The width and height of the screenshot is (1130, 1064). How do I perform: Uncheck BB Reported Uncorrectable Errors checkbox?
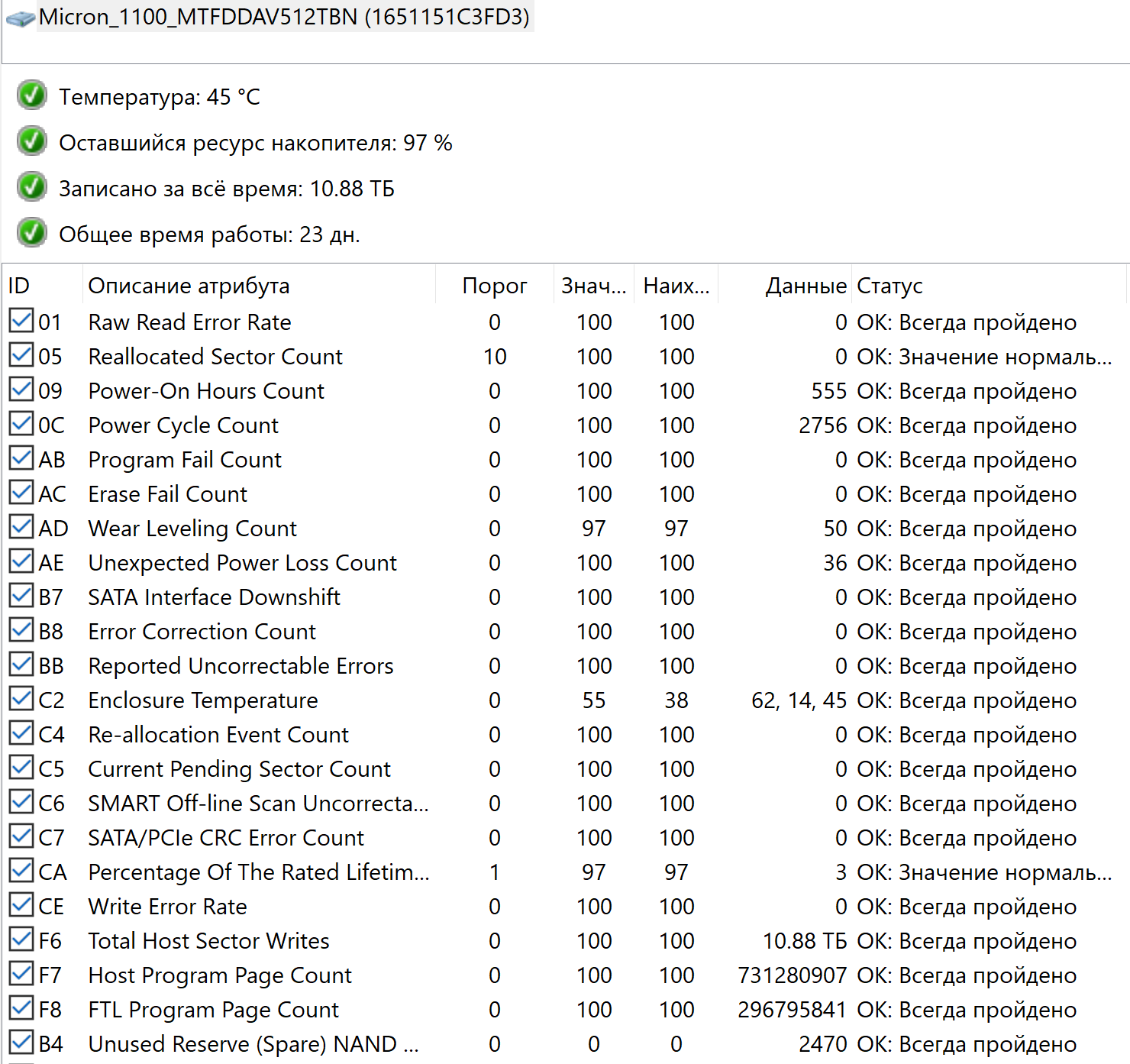point(21,665)
